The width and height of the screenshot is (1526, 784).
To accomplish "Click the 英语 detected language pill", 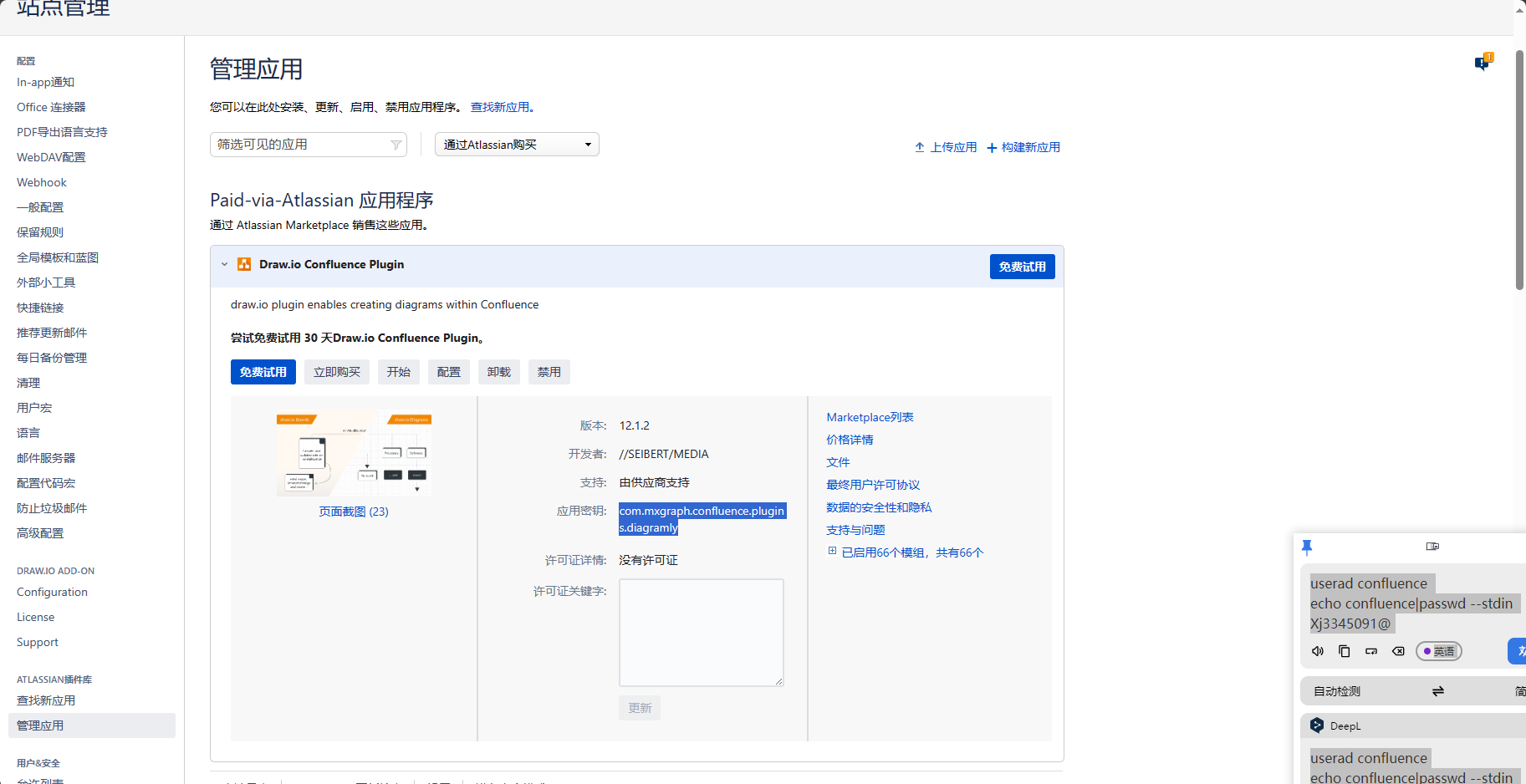I will point(1438,651).
